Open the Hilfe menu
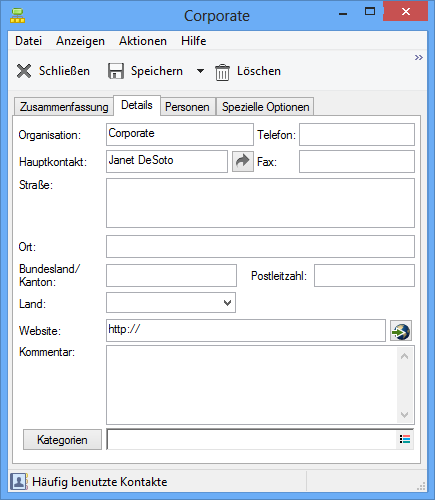The width and height of the screenshot is (435, 500). 194,41
